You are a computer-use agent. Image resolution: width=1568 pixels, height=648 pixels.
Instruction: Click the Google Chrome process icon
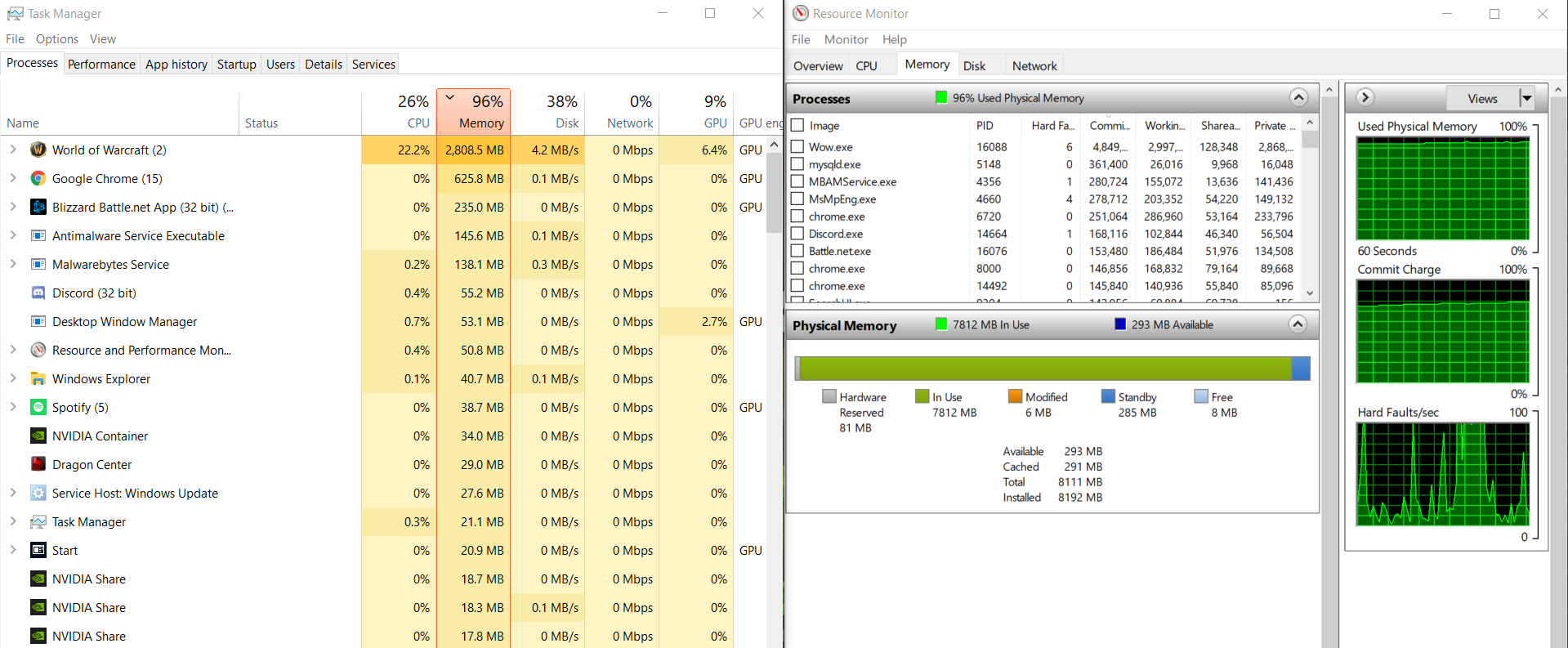click(x=38, y=178)
